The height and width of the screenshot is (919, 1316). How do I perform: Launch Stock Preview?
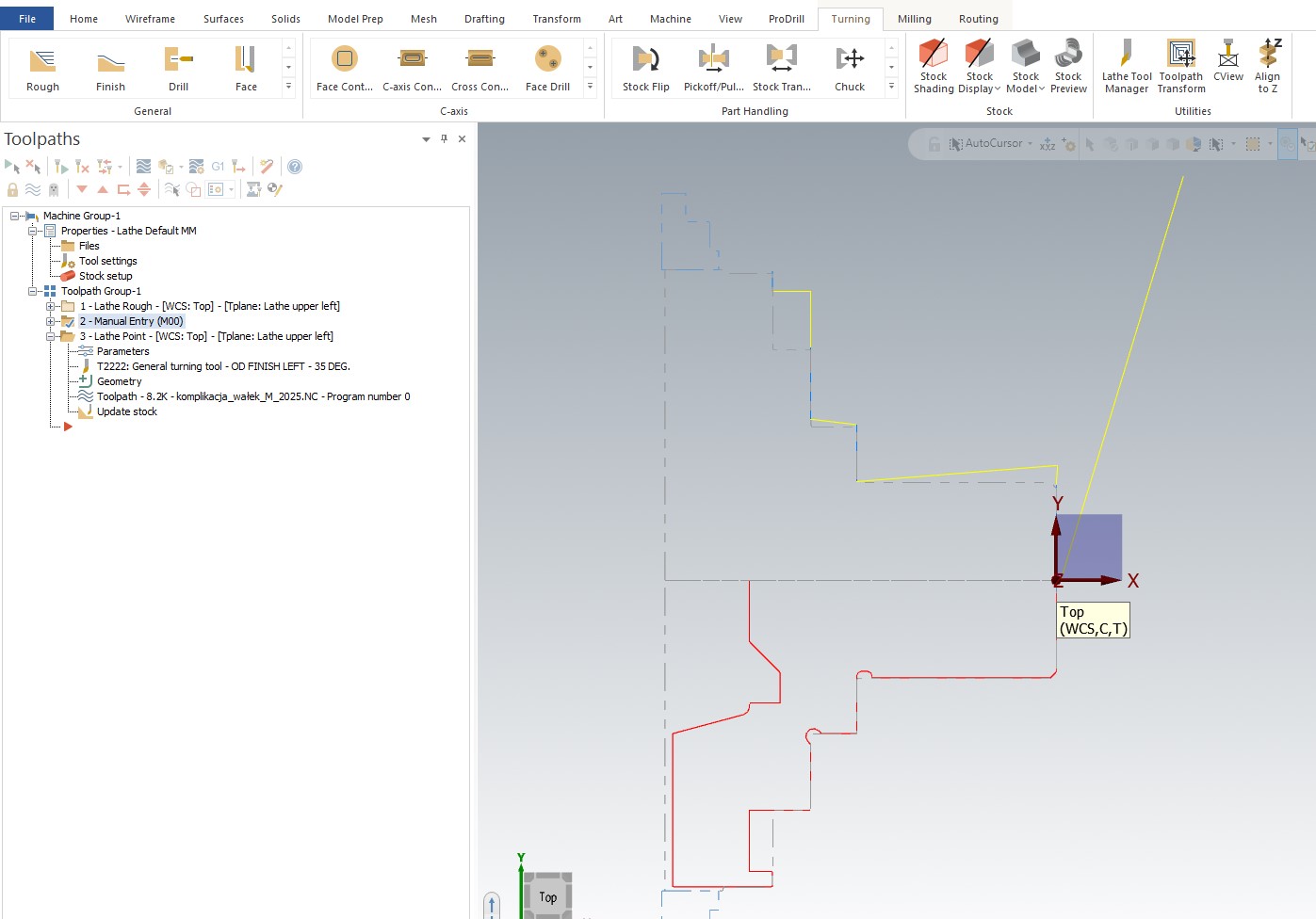(x=1068, y=67)
